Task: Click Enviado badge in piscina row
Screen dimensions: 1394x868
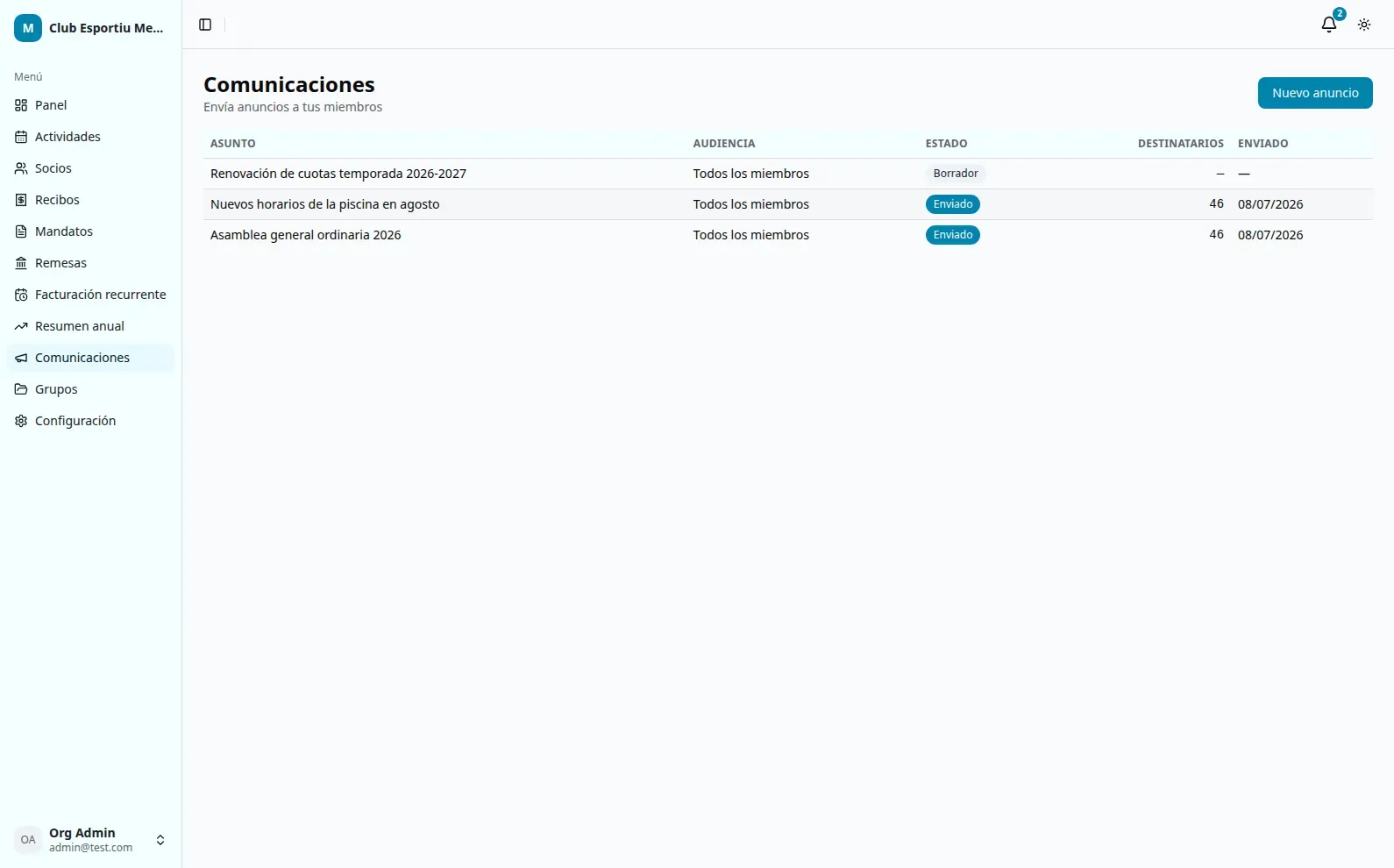Action: (x=953, y=204)
